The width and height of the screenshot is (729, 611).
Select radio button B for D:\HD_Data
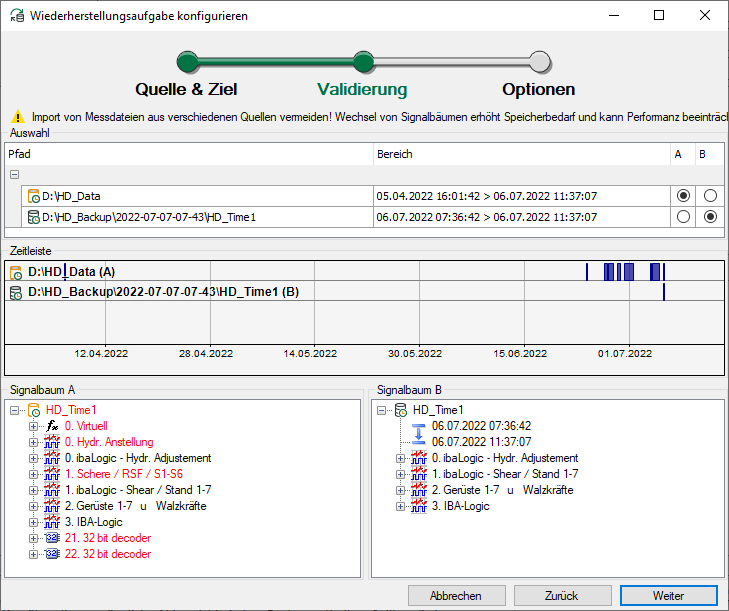click(711, 196)
